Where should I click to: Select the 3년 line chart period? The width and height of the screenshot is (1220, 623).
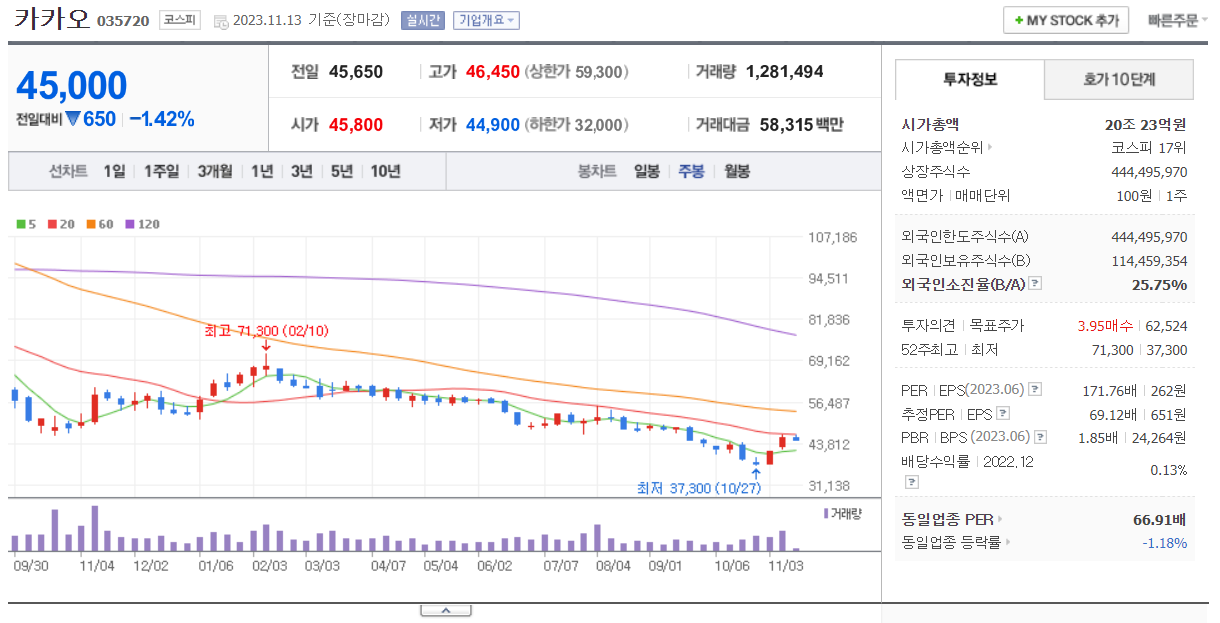tap(302, 171)
